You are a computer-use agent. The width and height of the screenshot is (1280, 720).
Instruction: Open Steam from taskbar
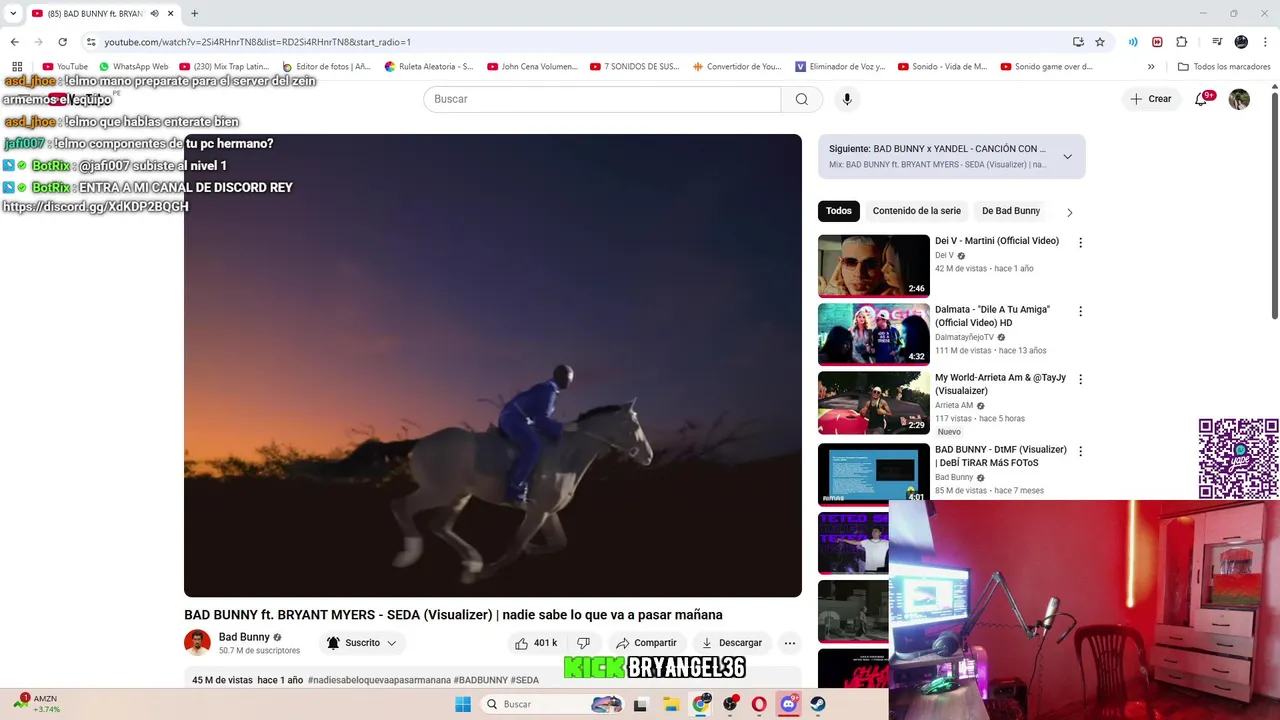tap(818, 704)
